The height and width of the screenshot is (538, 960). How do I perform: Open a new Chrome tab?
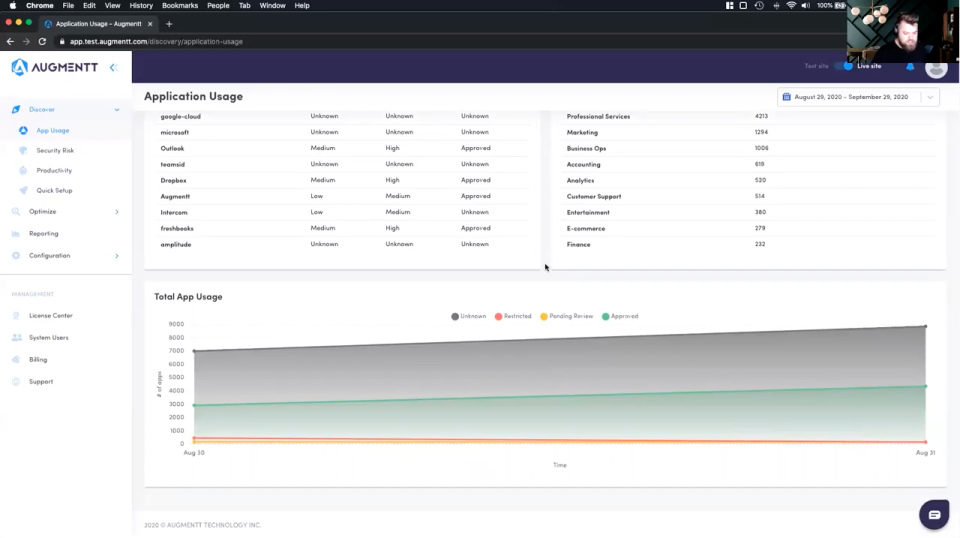pyautogui.click(x=169, y=24)
